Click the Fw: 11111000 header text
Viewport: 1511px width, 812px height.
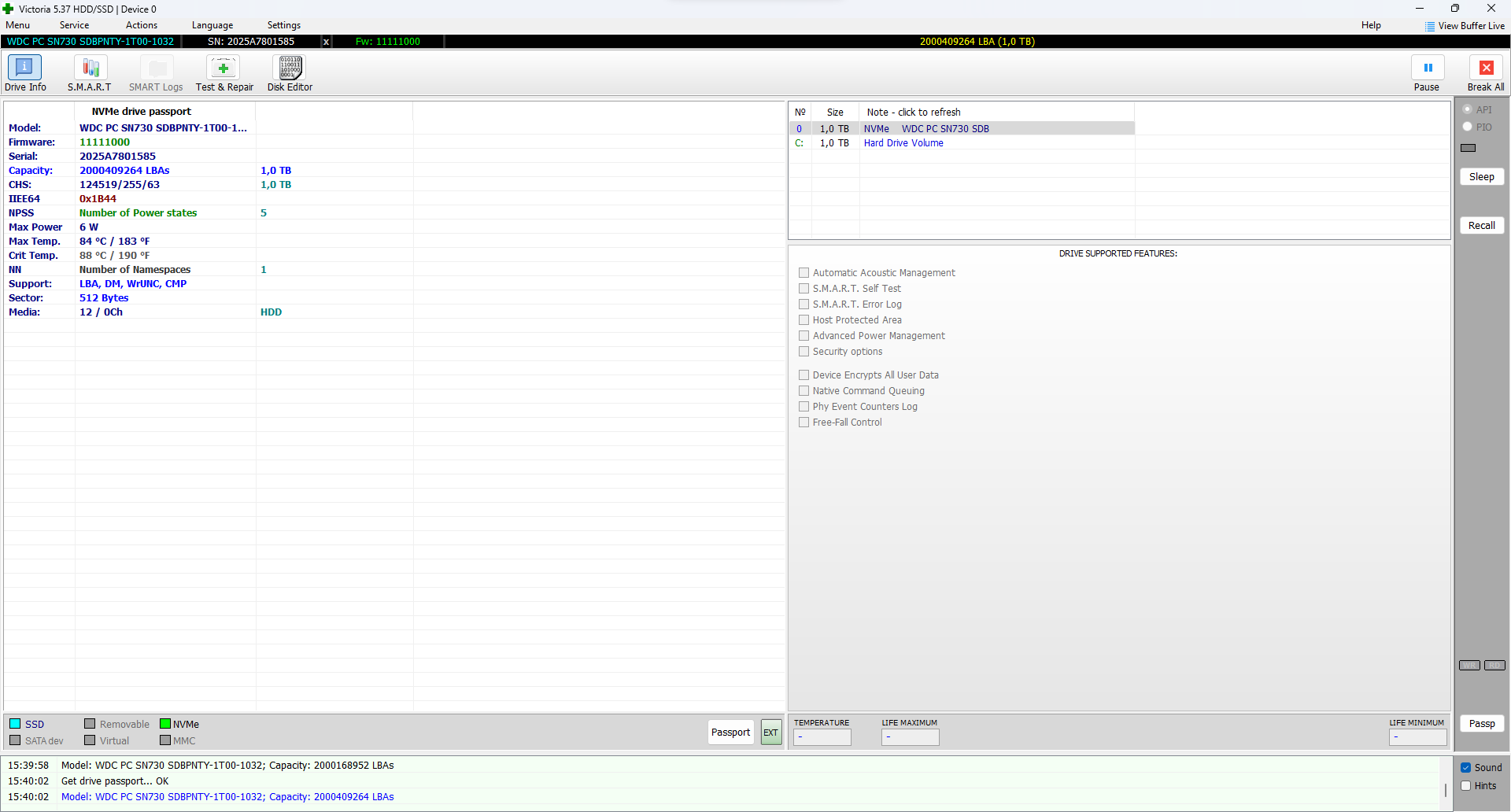[388, 42]
